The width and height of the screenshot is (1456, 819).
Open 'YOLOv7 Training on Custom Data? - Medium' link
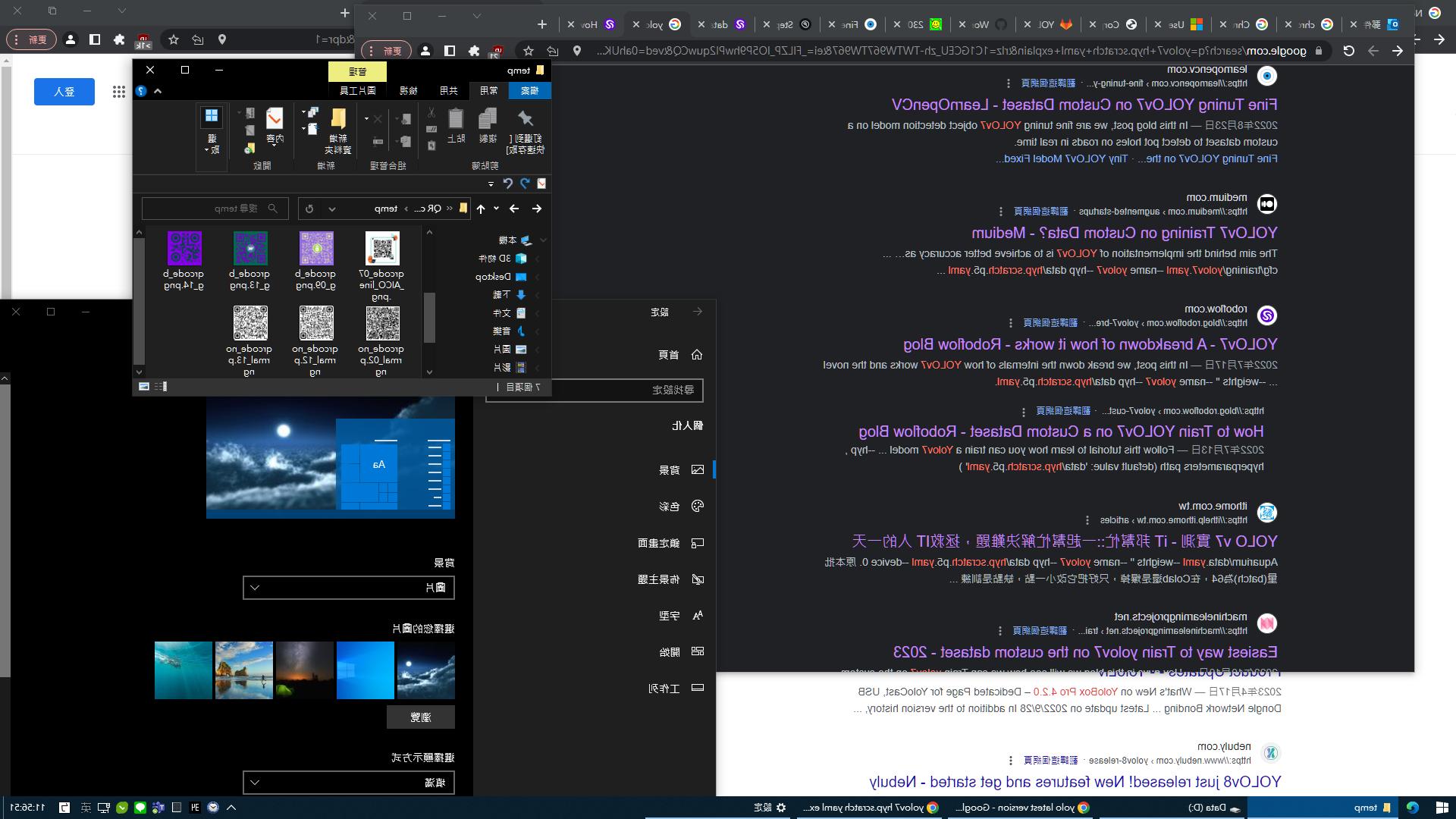click(1125, 233)
